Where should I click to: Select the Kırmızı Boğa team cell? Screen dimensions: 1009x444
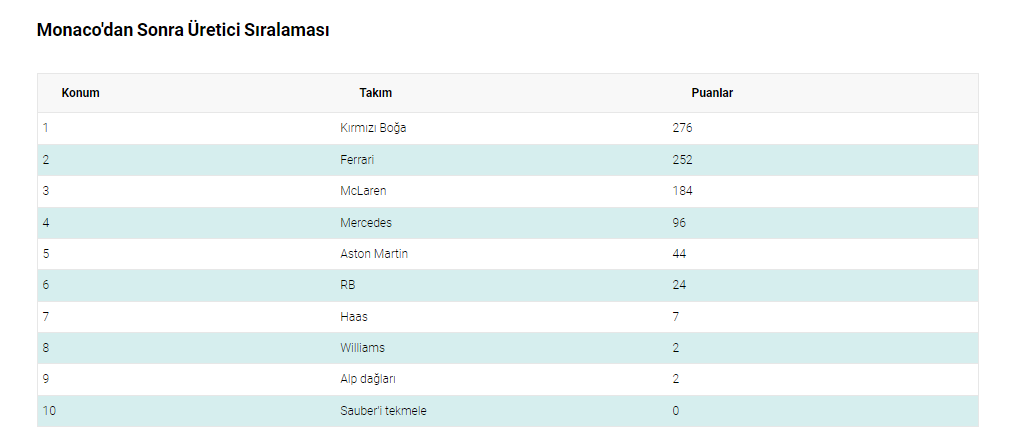[x=373, y=128]
